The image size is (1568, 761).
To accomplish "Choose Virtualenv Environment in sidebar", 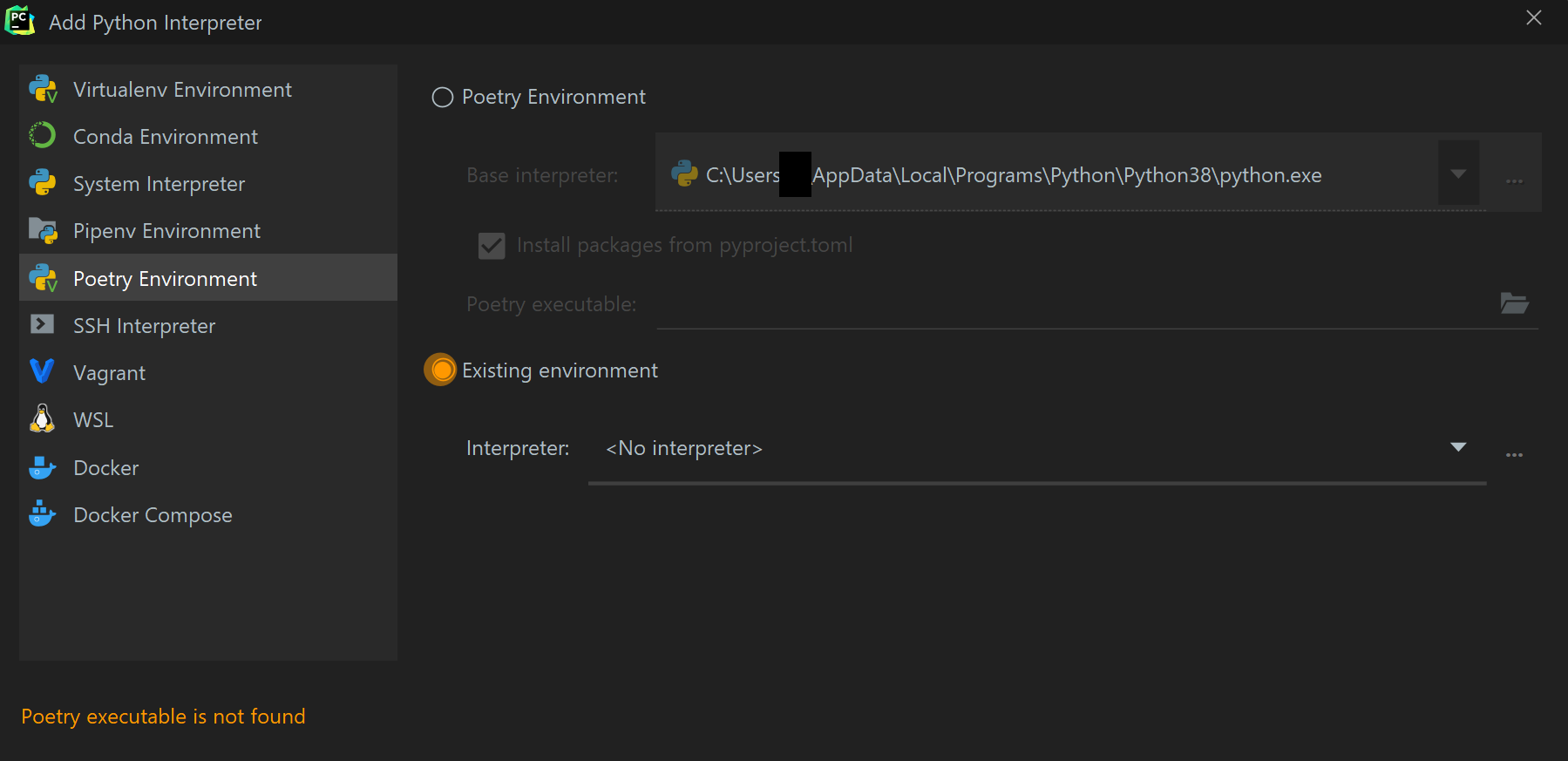I will [208, 89].
